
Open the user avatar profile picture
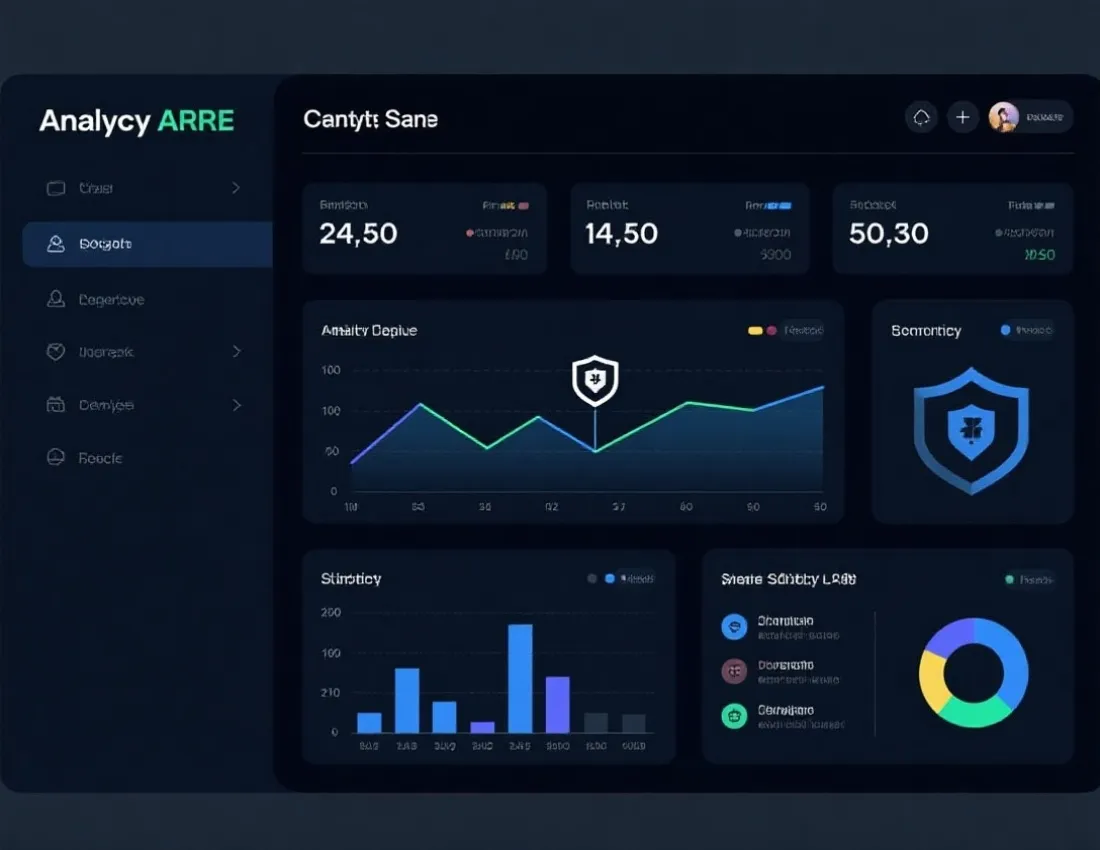1004,117
